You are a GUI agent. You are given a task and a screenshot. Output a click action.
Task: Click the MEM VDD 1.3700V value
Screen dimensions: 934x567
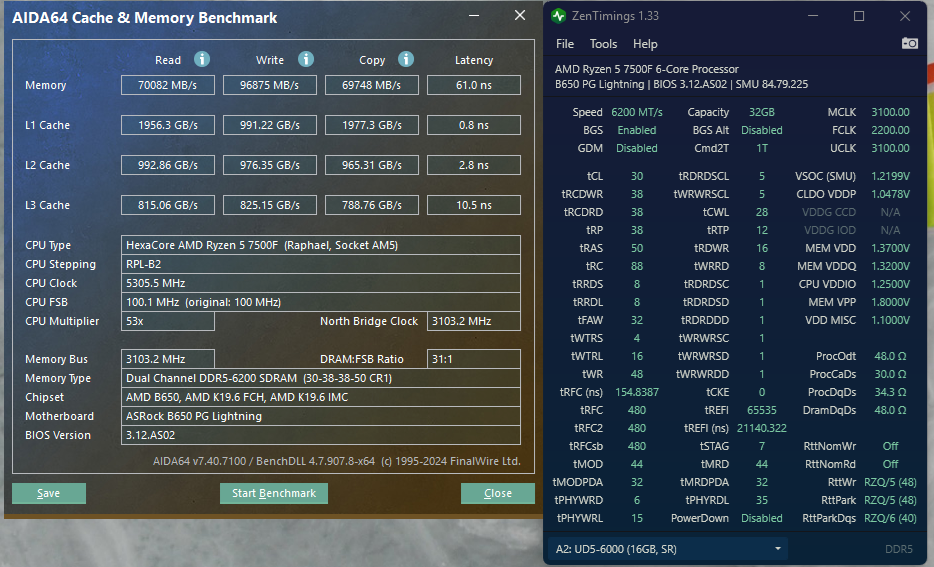(x=891, y=248)
